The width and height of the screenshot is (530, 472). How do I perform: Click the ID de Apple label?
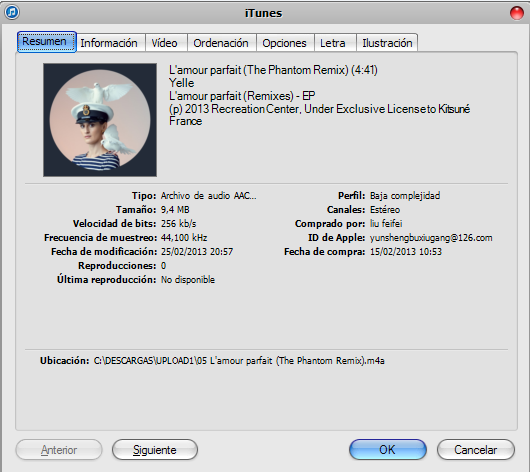337,238
